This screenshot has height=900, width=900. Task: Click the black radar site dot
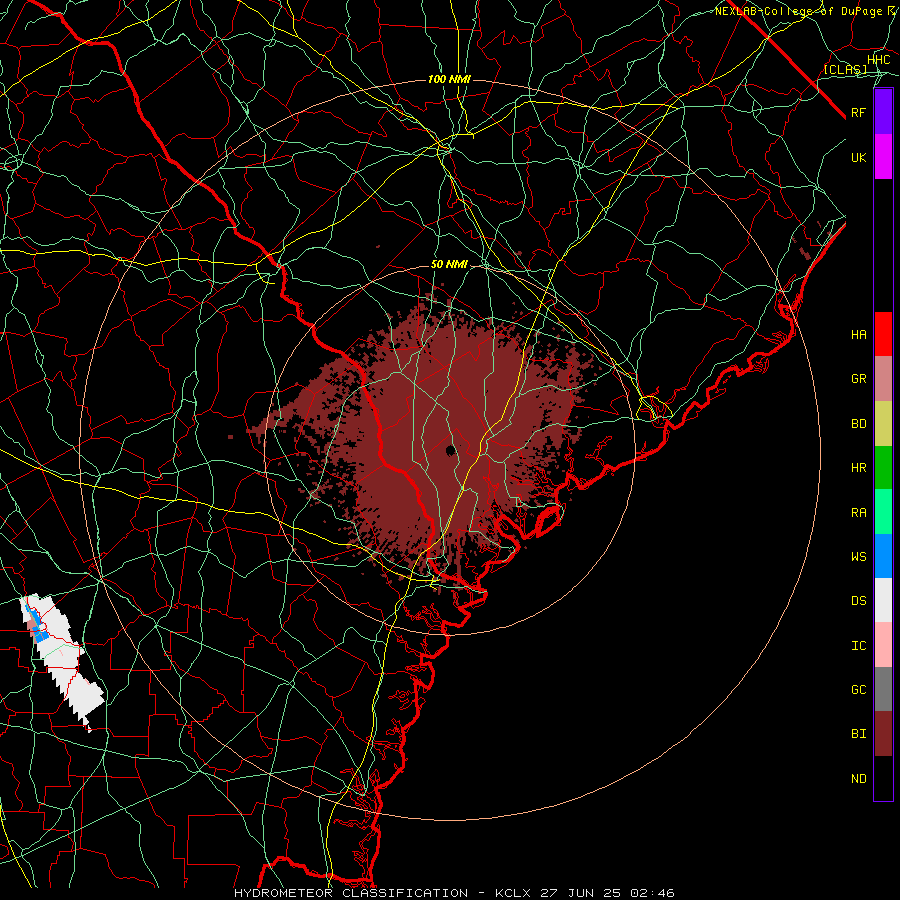[x=451, y=451]
